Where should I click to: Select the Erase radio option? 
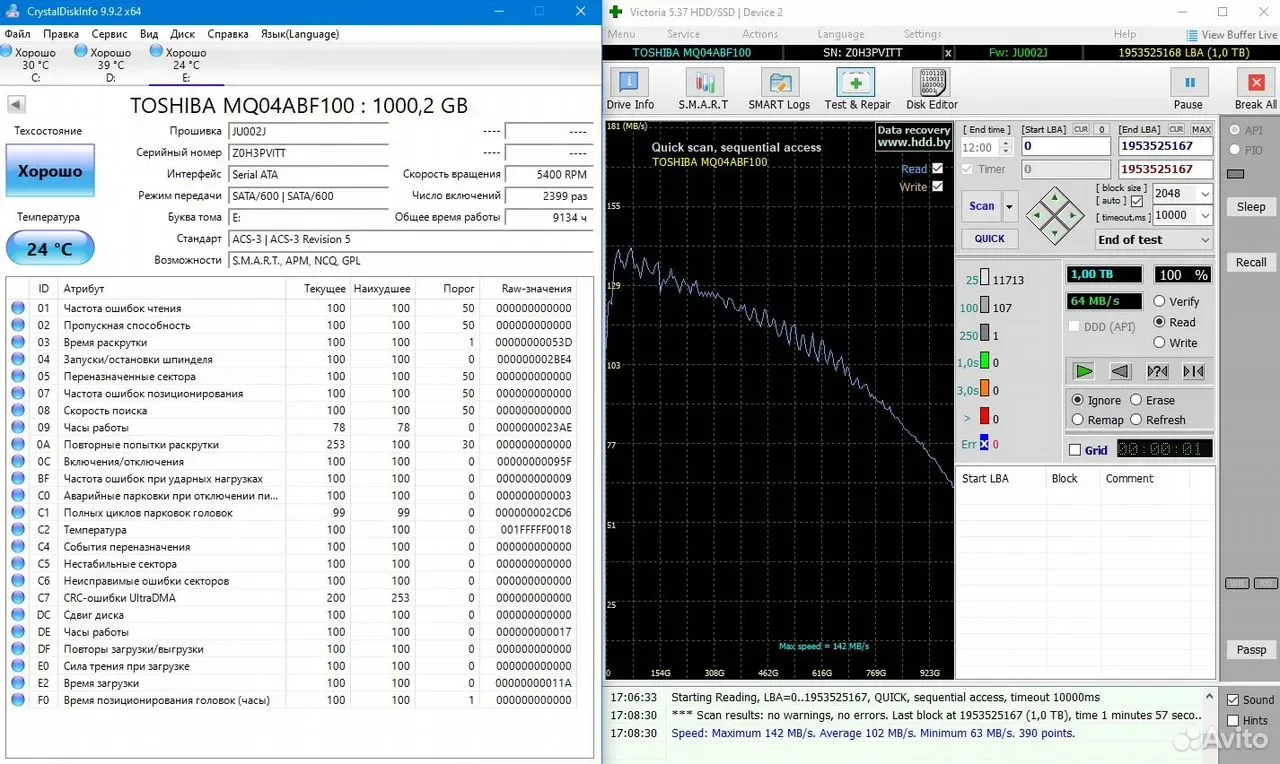coord(1136,400)
